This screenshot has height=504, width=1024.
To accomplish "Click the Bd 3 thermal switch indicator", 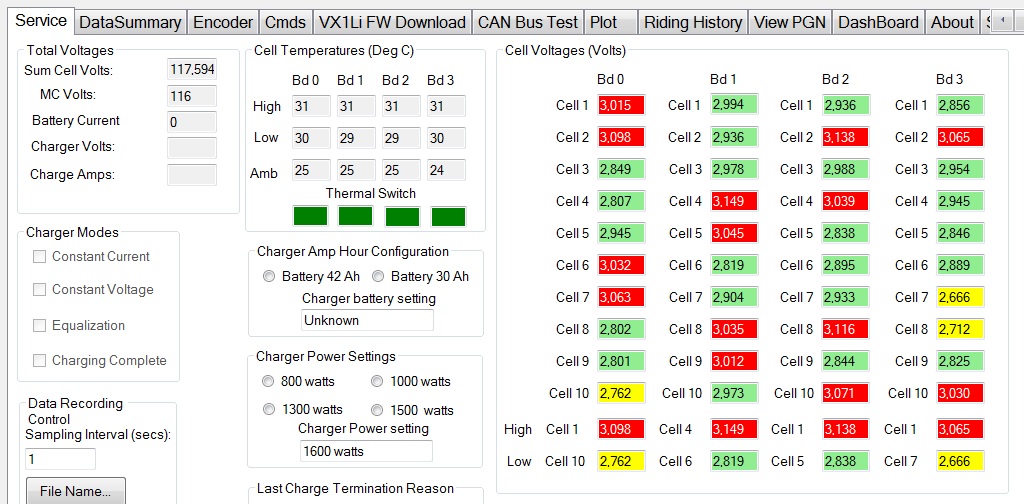I will pyautogui.click(x=448, y=216).
